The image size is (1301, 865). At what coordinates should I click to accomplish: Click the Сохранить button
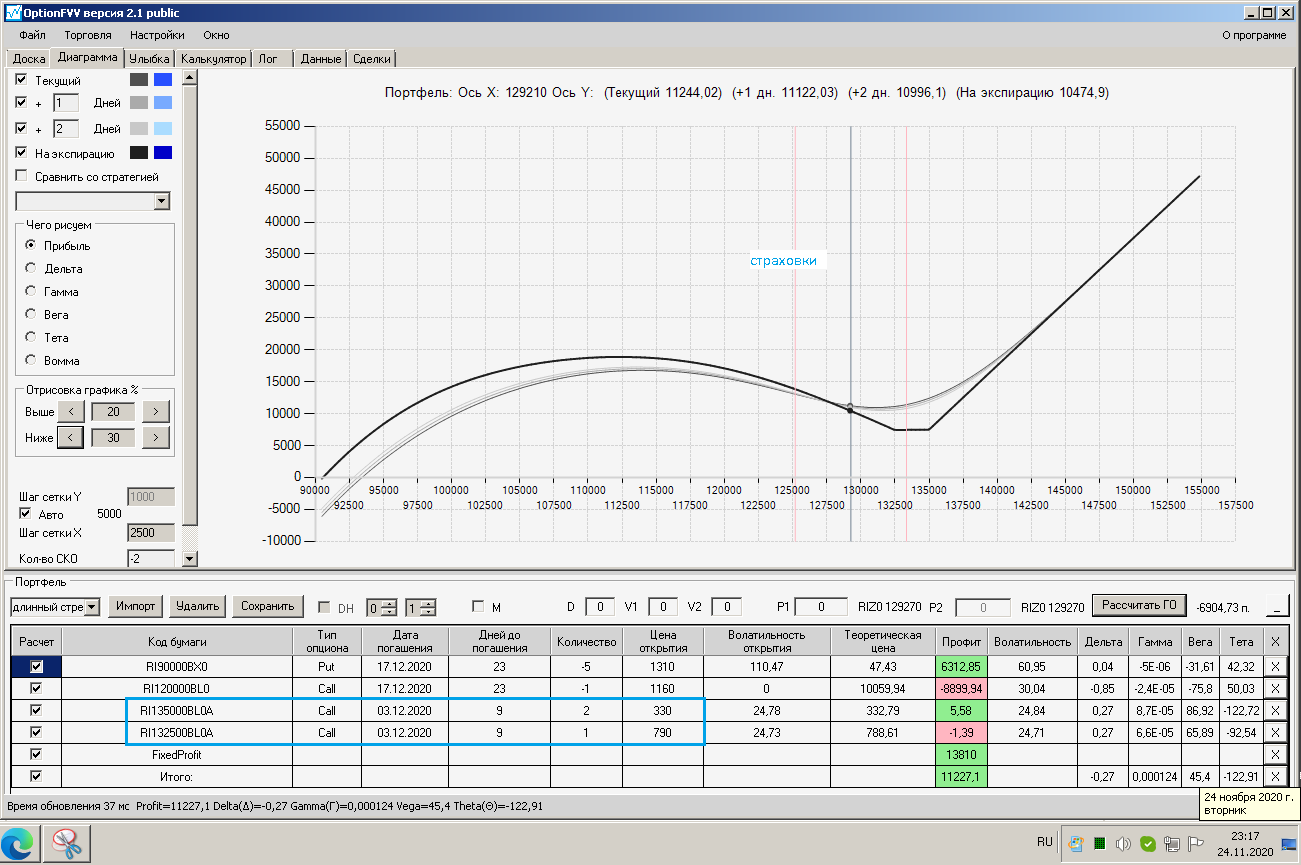(x=267, y=606)
